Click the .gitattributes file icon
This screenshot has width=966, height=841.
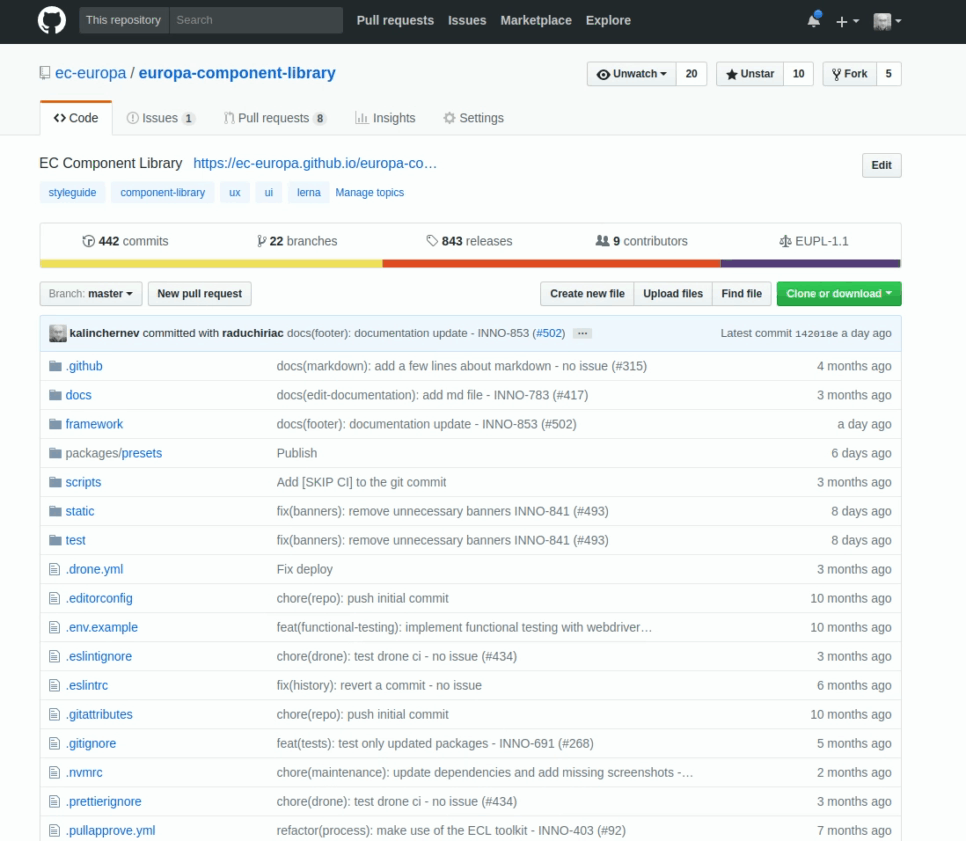coord(55,714)
